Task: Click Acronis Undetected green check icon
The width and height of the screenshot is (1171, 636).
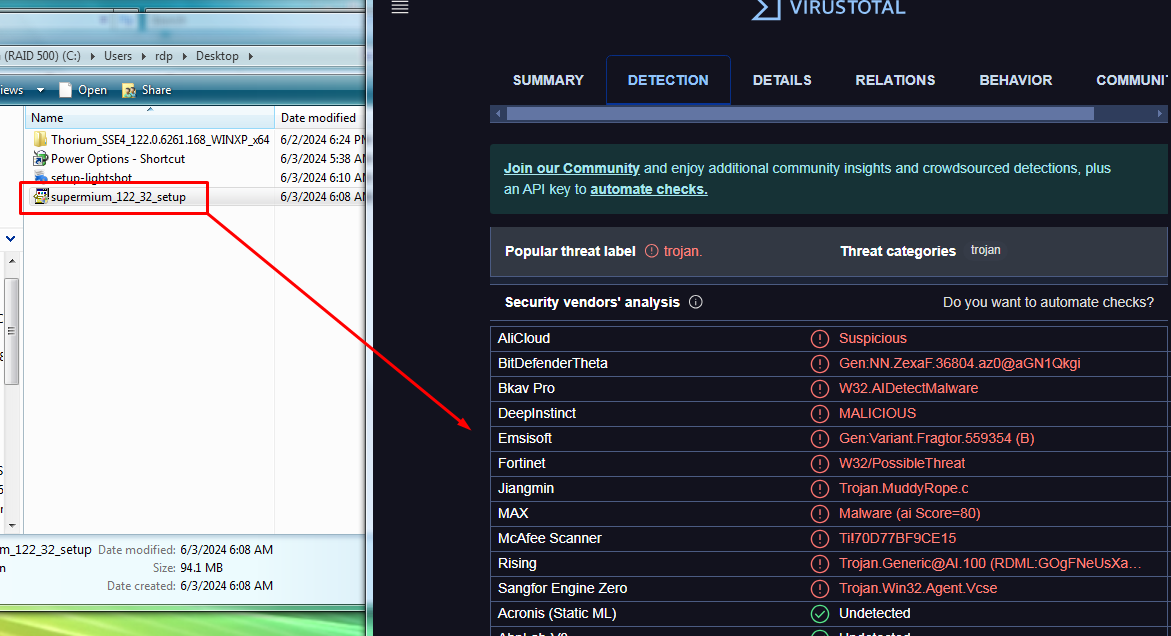Action: pos(819,614)
